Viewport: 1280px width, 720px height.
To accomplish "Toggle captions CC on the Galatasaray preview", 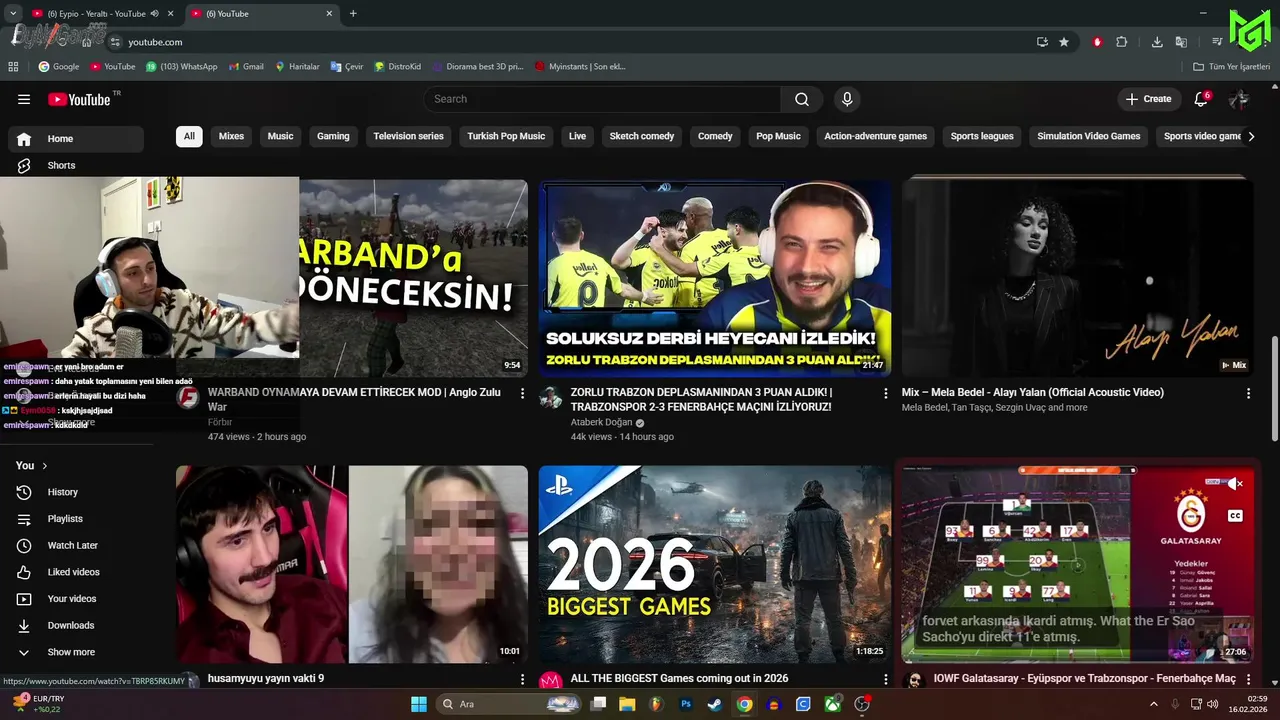I will [x=1235, y=516].
